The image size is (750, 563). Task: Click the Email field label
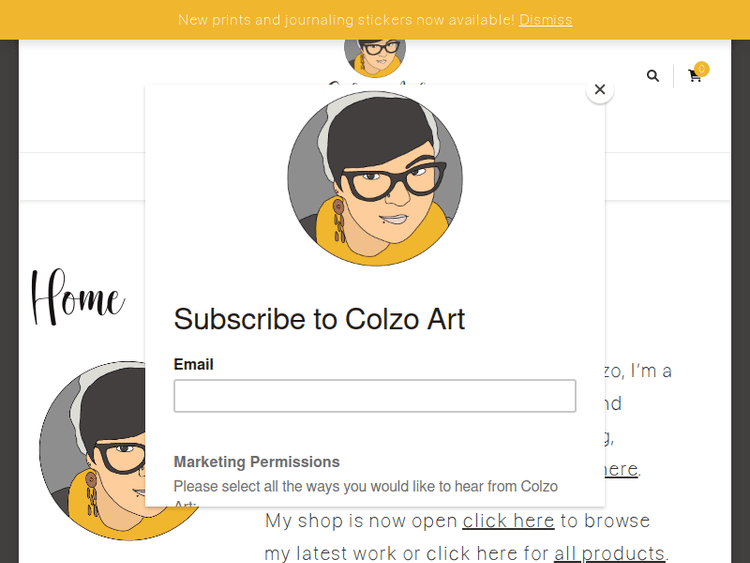click(x=193, y=365)
